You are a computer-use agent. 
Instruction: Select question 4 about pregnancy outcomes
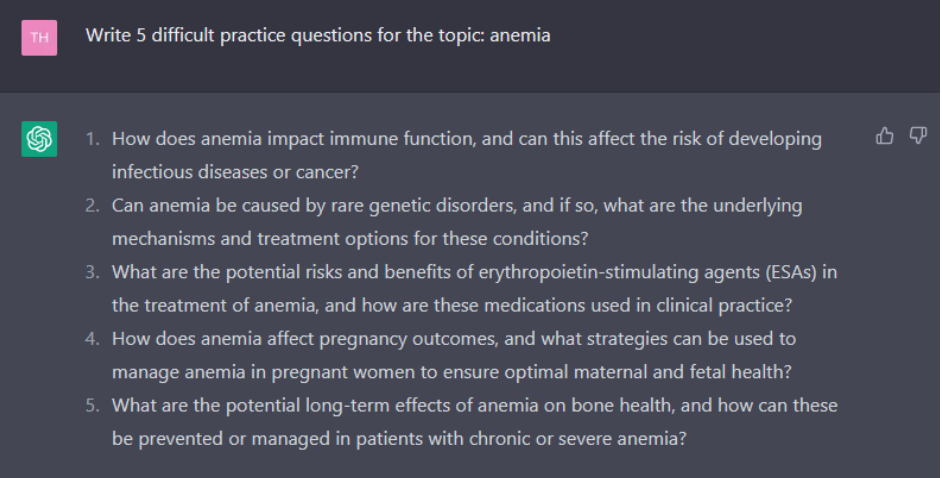click(x=454, y=355)
